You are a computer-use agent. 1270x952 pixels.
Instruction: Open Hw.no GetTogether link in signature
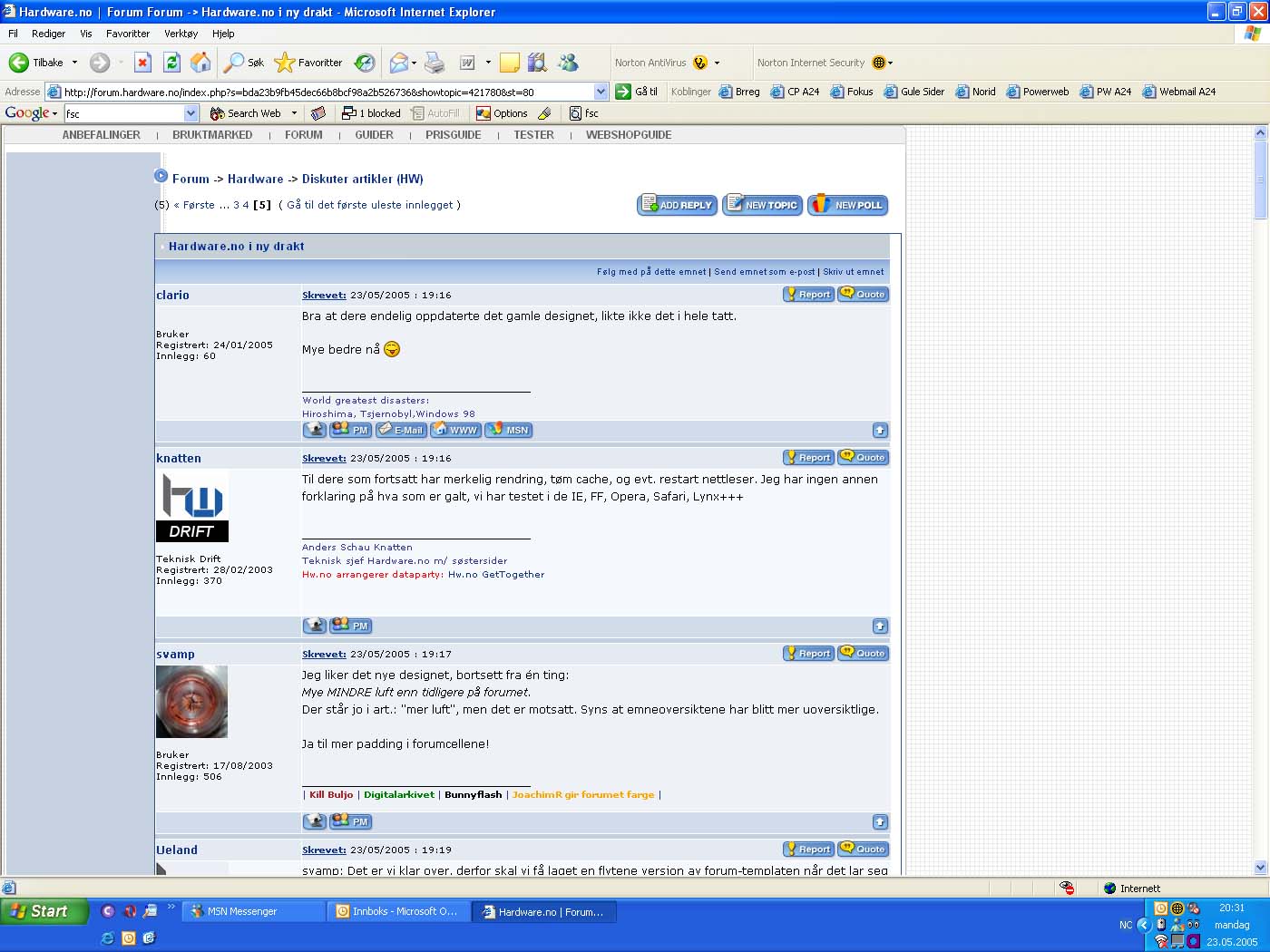pyautogui.click(x=496, y=574)
